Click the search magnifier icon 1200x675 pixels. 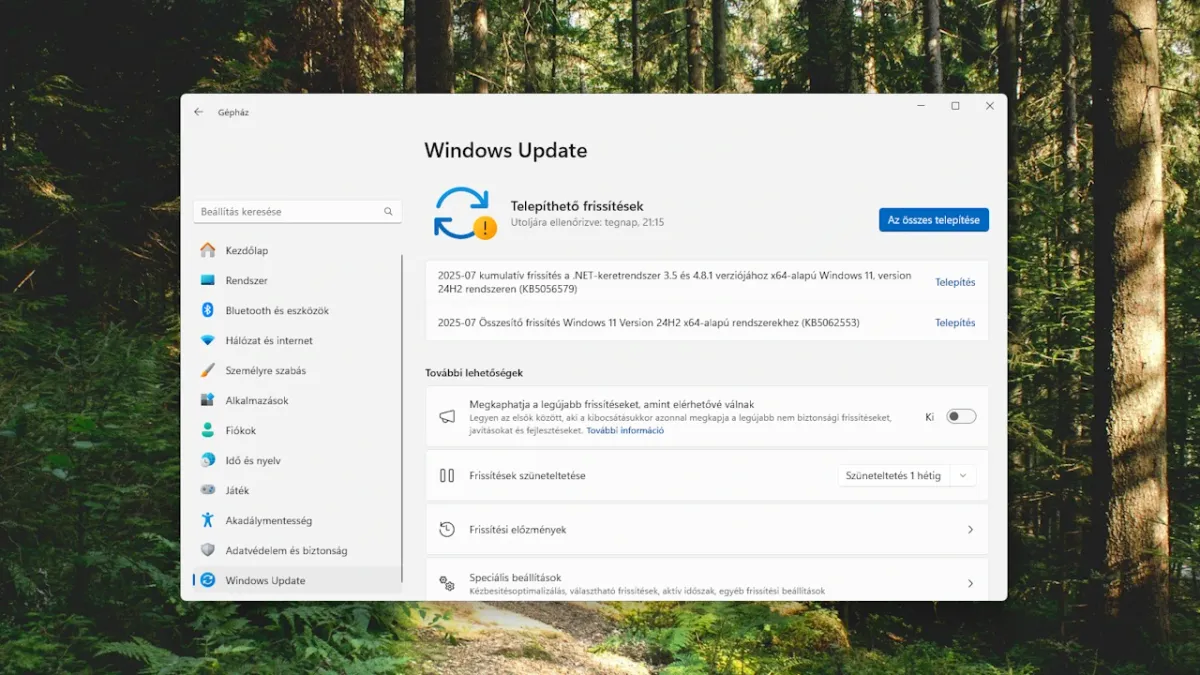pyautogui.click(x=388, y=212)
